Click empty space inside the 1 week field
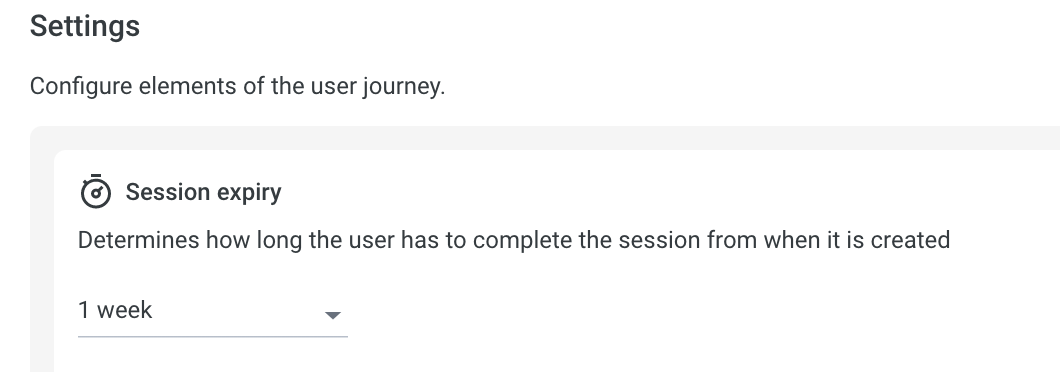The width and height of the screenshot is (1060, 372). 237,311
